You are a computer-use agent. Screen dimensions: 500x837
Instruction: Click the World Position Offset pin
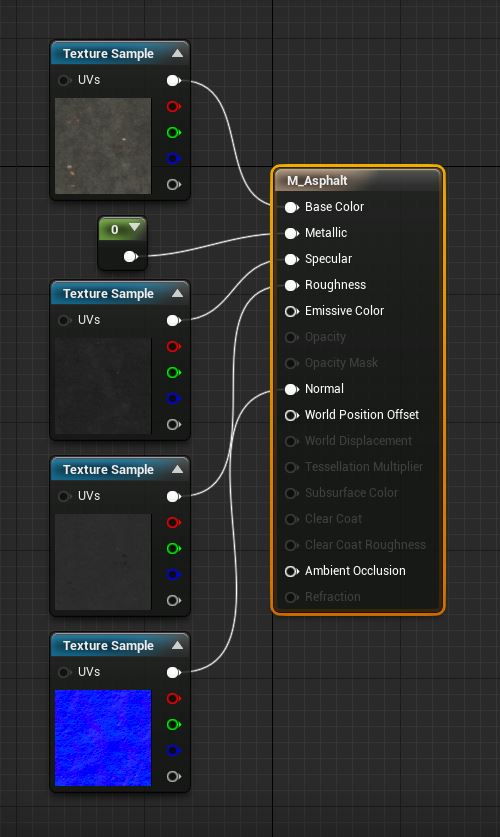(x=291, y=415)
